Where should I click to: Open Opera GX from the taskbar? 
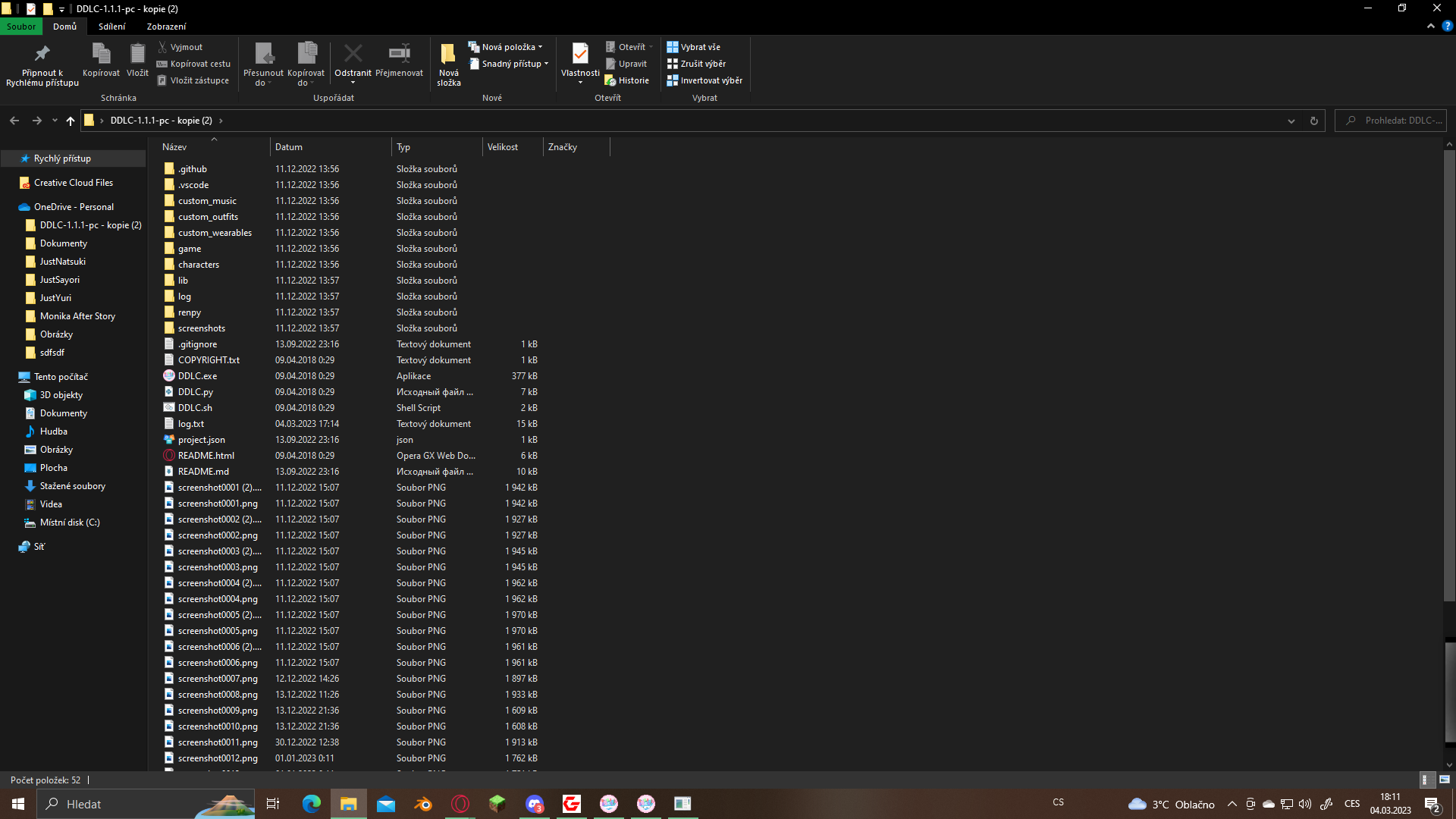click(x=460, y=804)
